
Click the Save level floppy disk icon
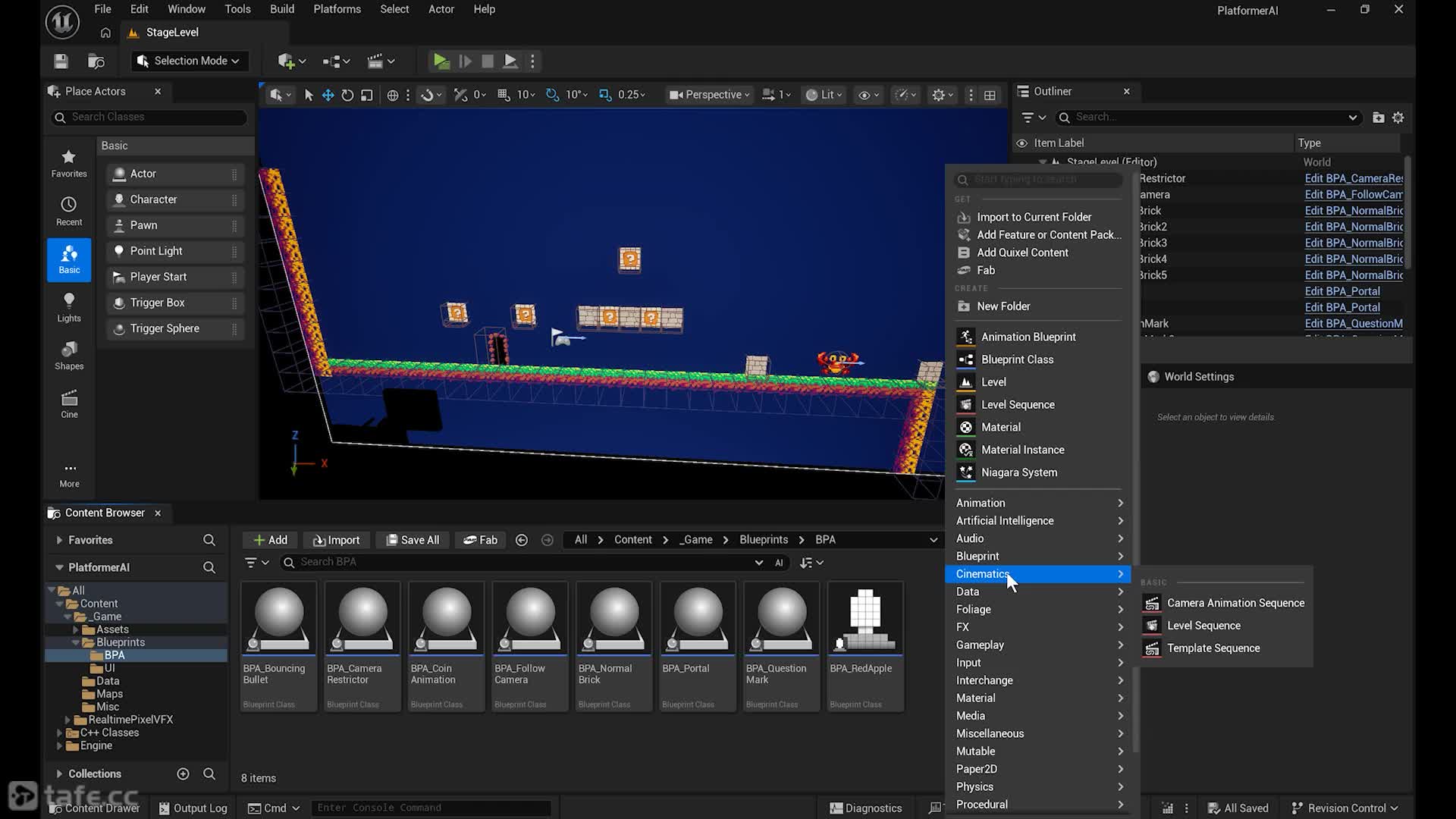[61, 61]
